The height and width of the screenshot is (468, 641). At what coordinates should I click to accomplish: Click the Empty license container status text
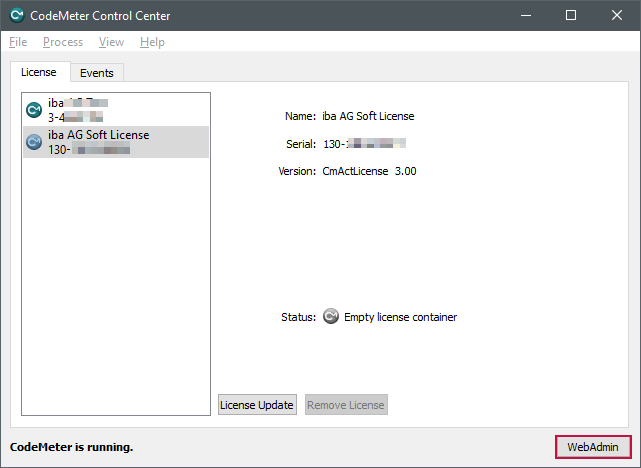401,317
